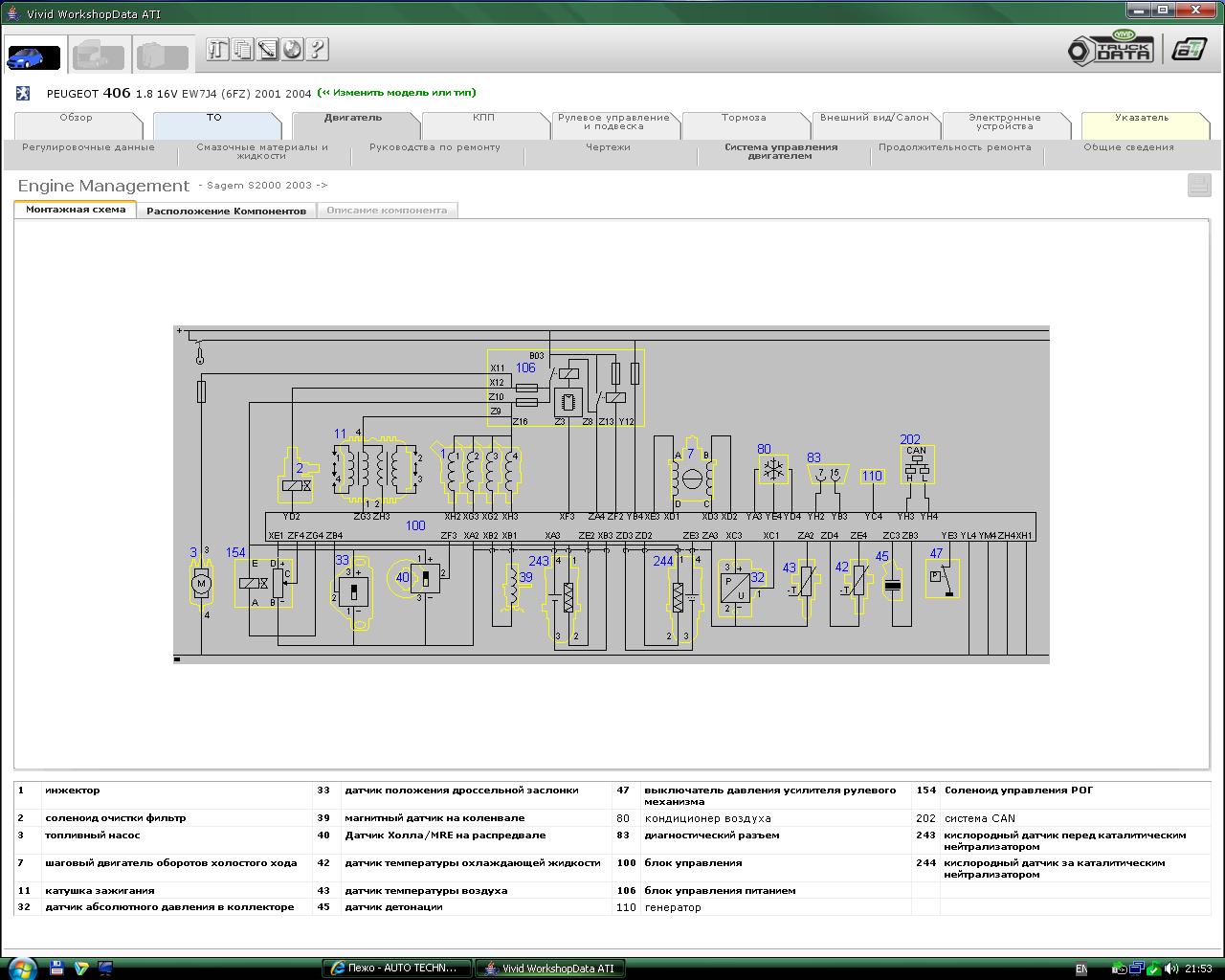Viewport: 1225px width, 980px height.
Task: Click legend entry катушка зажигания
Action: coord(100,891)
